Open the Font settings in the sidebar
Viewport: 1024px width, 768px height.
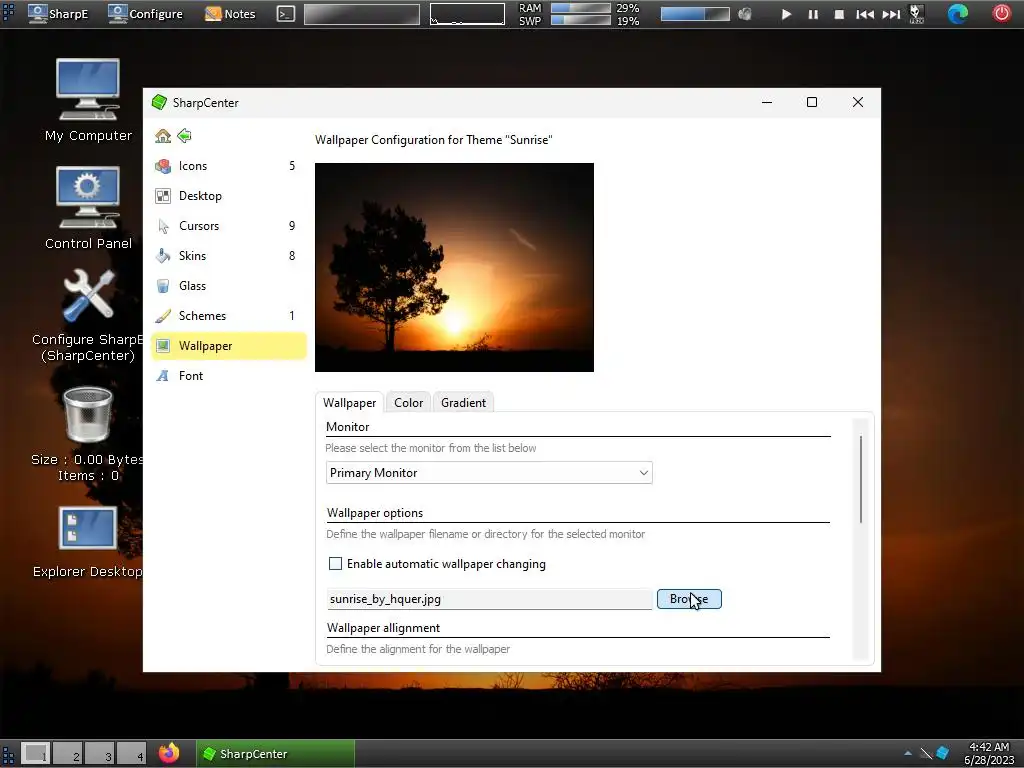(228, 376)
